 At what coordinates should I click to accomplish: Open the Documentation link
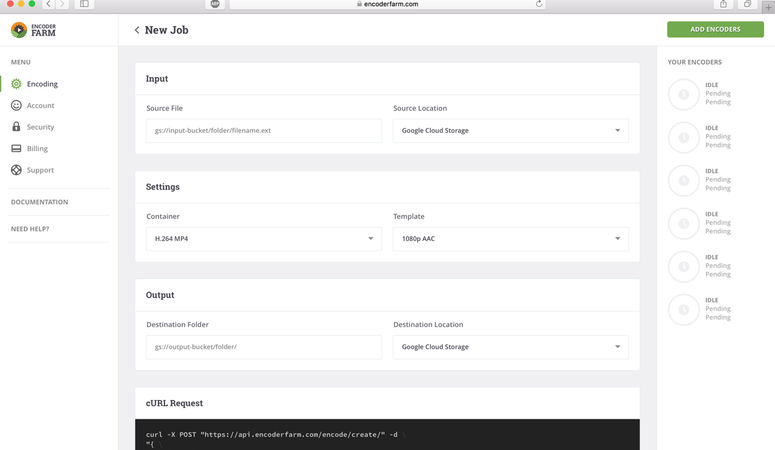(x=40, y=202)
